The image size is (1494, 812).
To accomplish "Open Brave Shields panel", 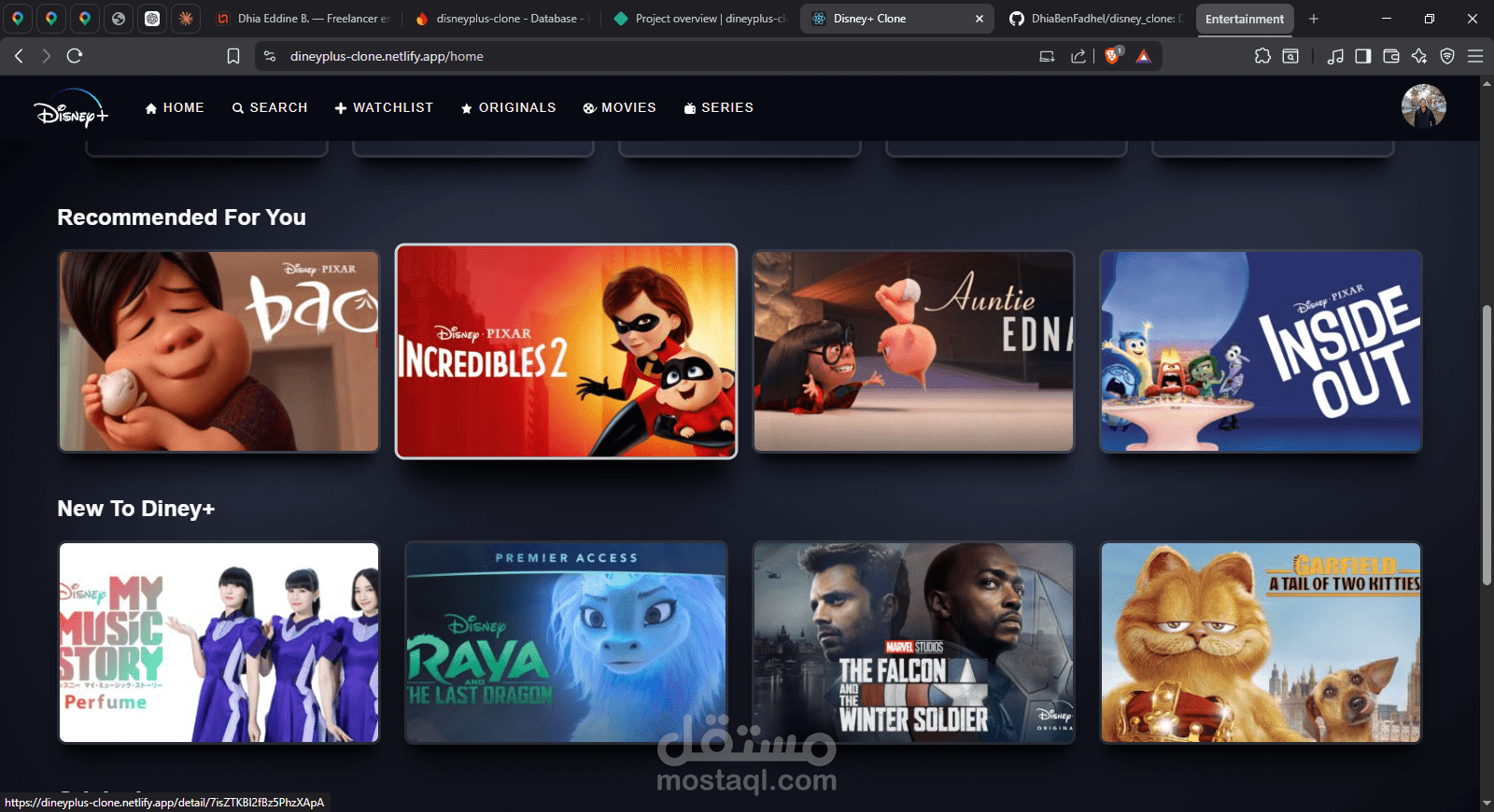I will (1112, 56).
